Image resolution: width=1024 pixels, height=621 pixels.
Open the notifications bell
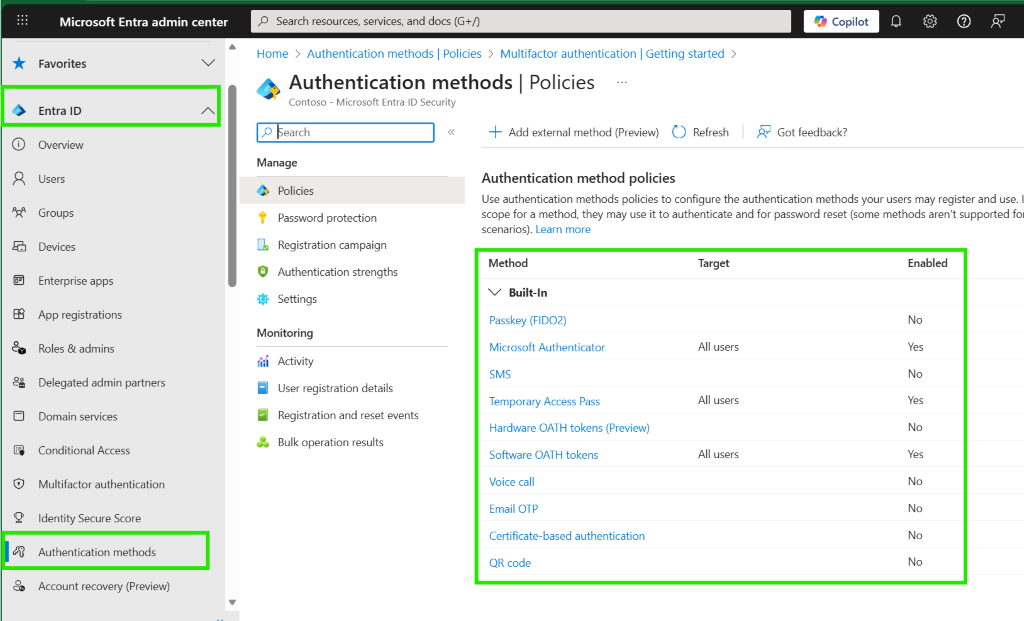point(895,20)
